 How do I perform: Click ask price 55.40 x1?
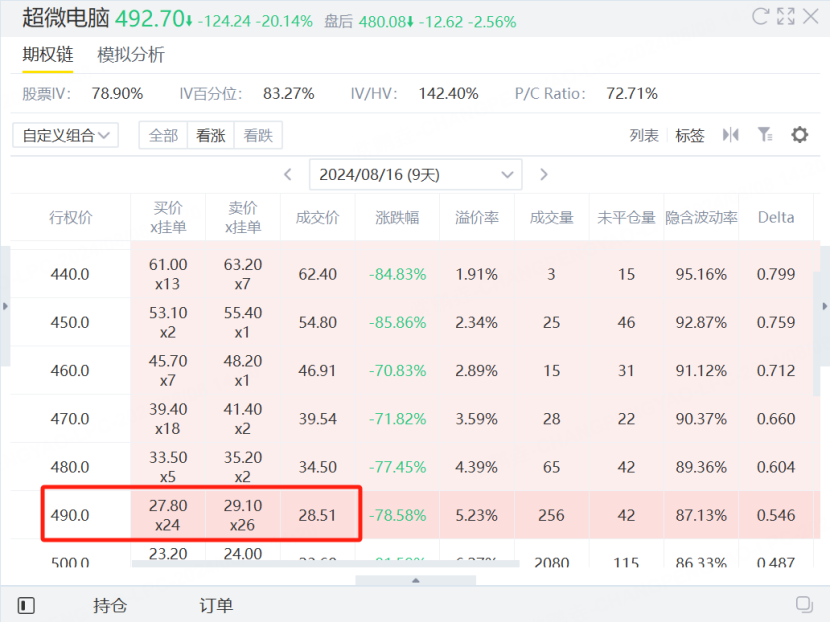[x=242, y=322]
